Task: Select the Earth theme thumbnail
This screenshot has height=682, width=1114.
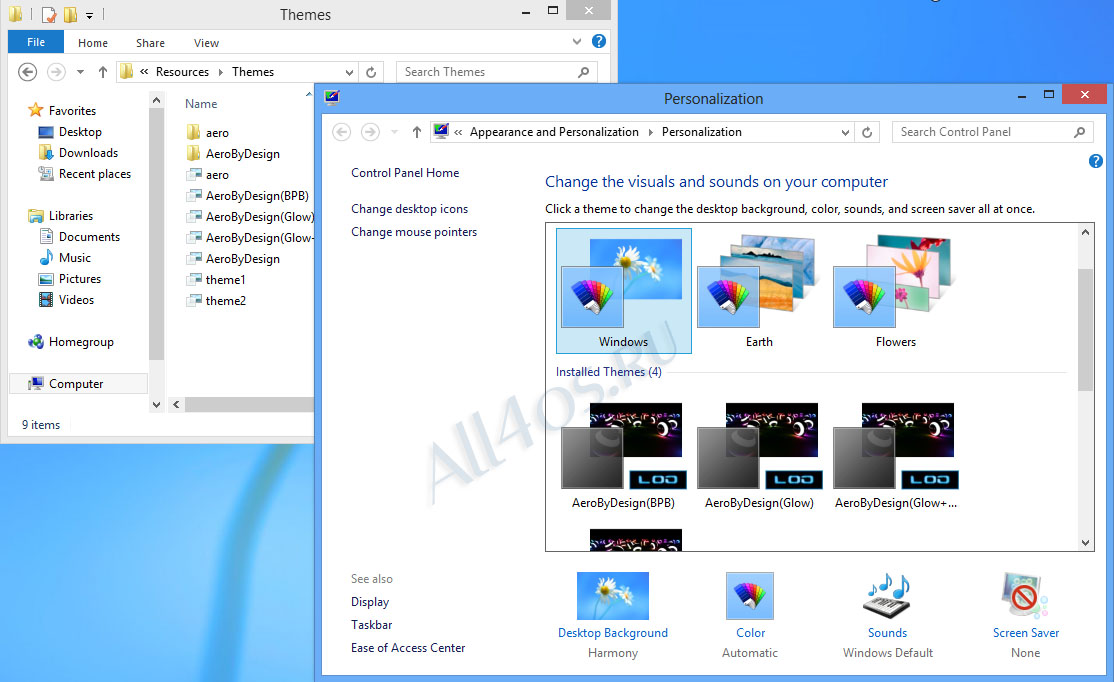Action: 759,291
